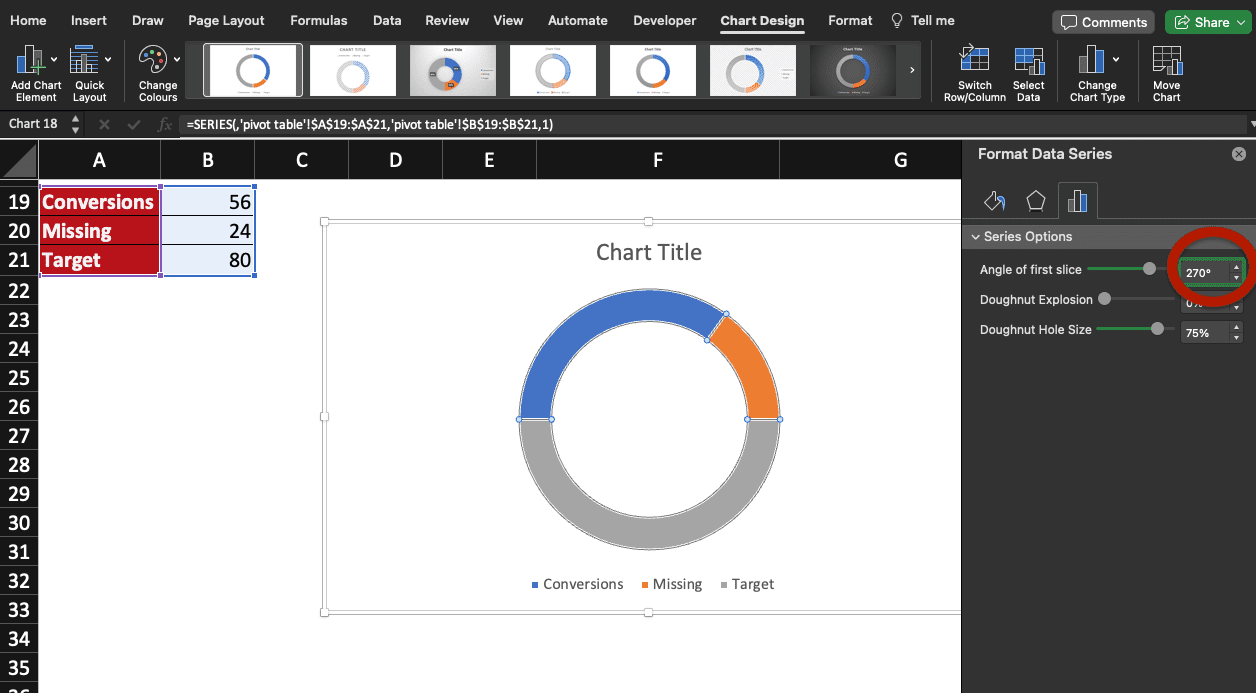Select the first chart style thumbnail

[x=252, y=70]
